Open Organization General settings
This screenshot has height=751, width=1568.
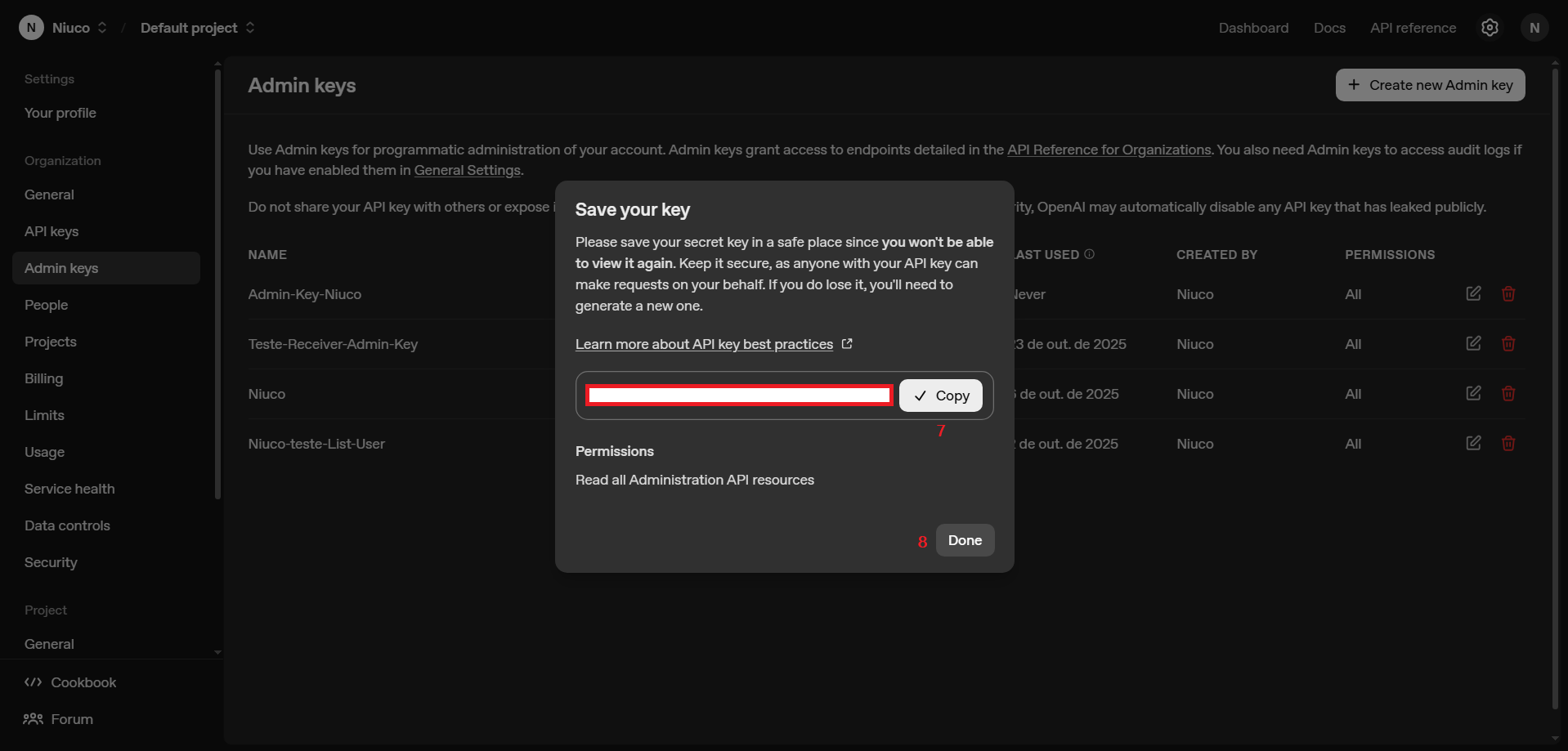(x=49, y=194)
